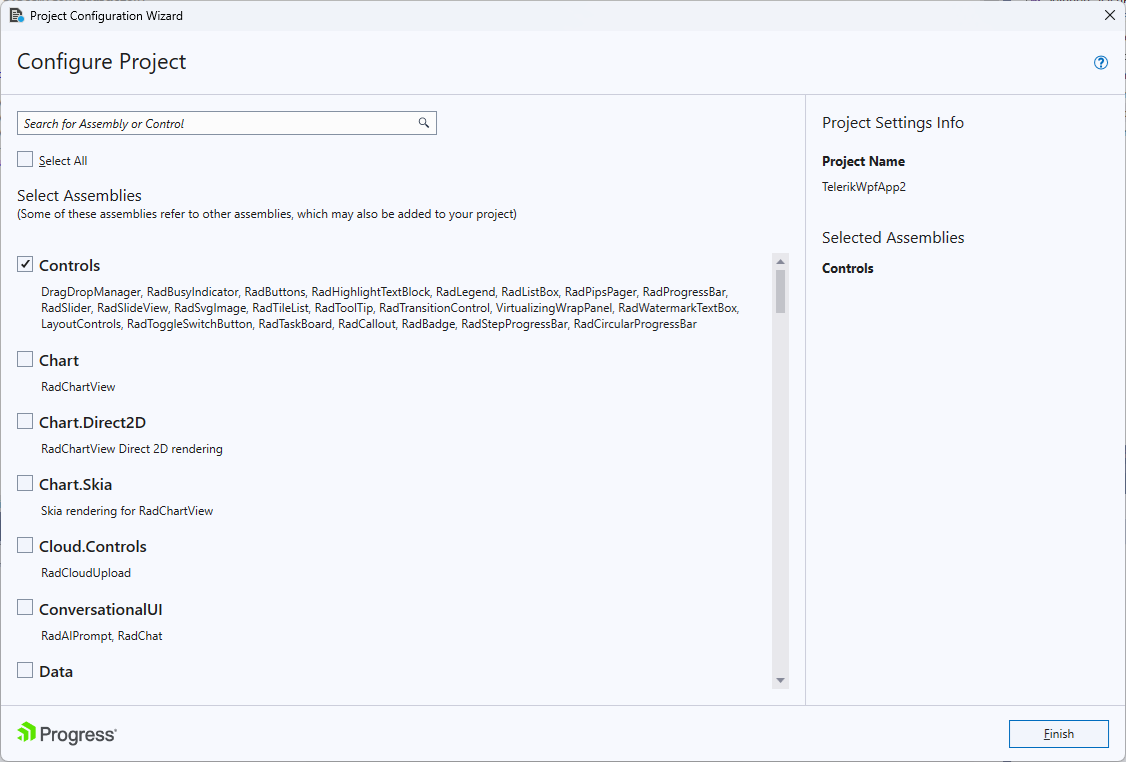
Task: Enable the ConversationalUI assembly checkbox
Action: point(24,608)
